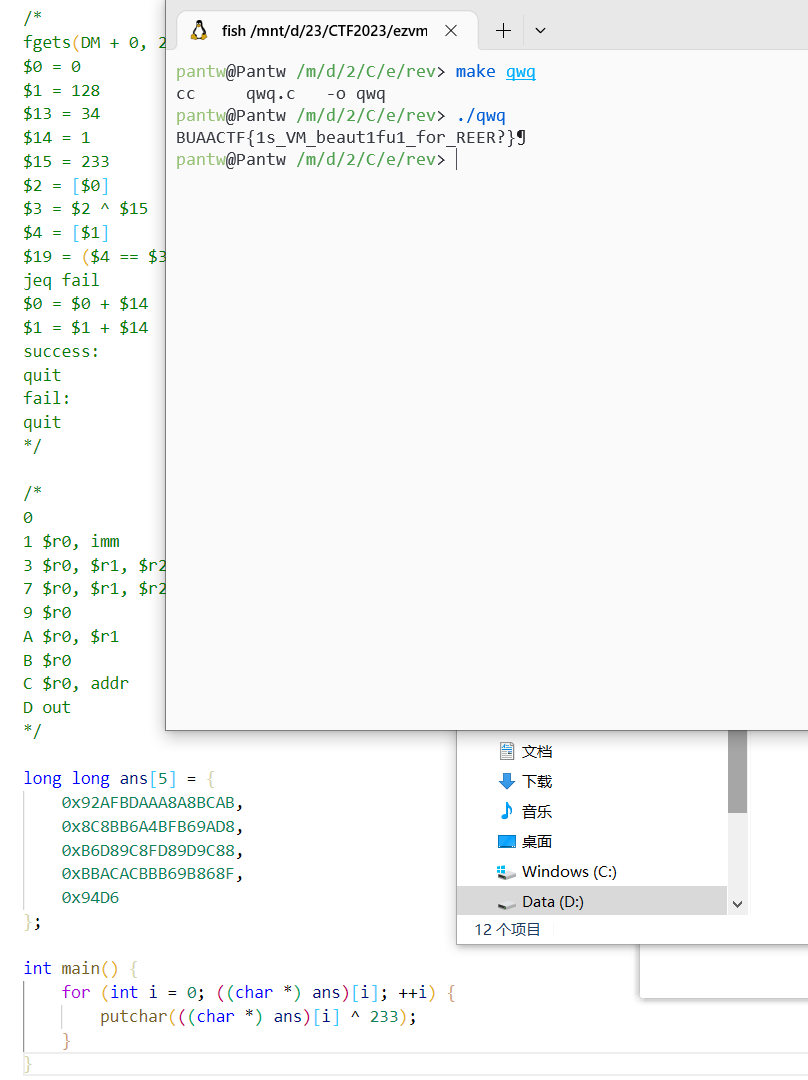Screen dimensions: 808x1080
Task: Click the underlined qwq make target
Action: coord(520,72)
